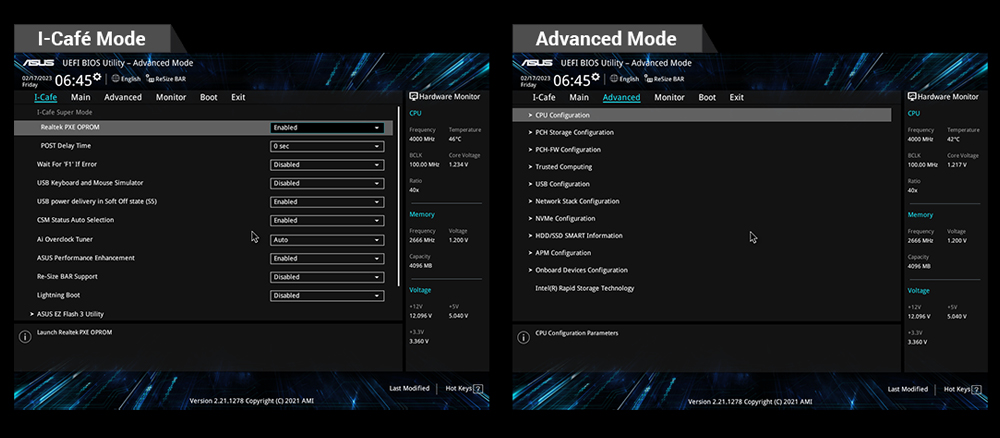The height and width of the screenshot is (438, 1000).
Task: Select Monitor tab in Advanced Mode window
Action: 670,98
